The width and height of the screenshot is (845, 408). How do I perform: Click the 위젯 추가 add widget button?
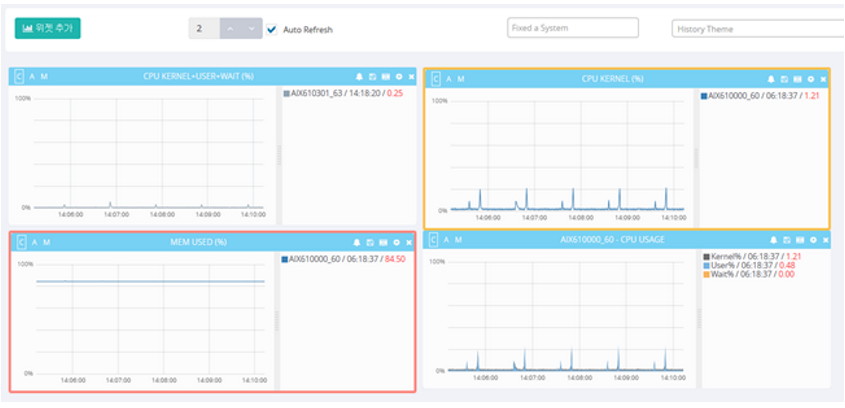coord(47,28)
